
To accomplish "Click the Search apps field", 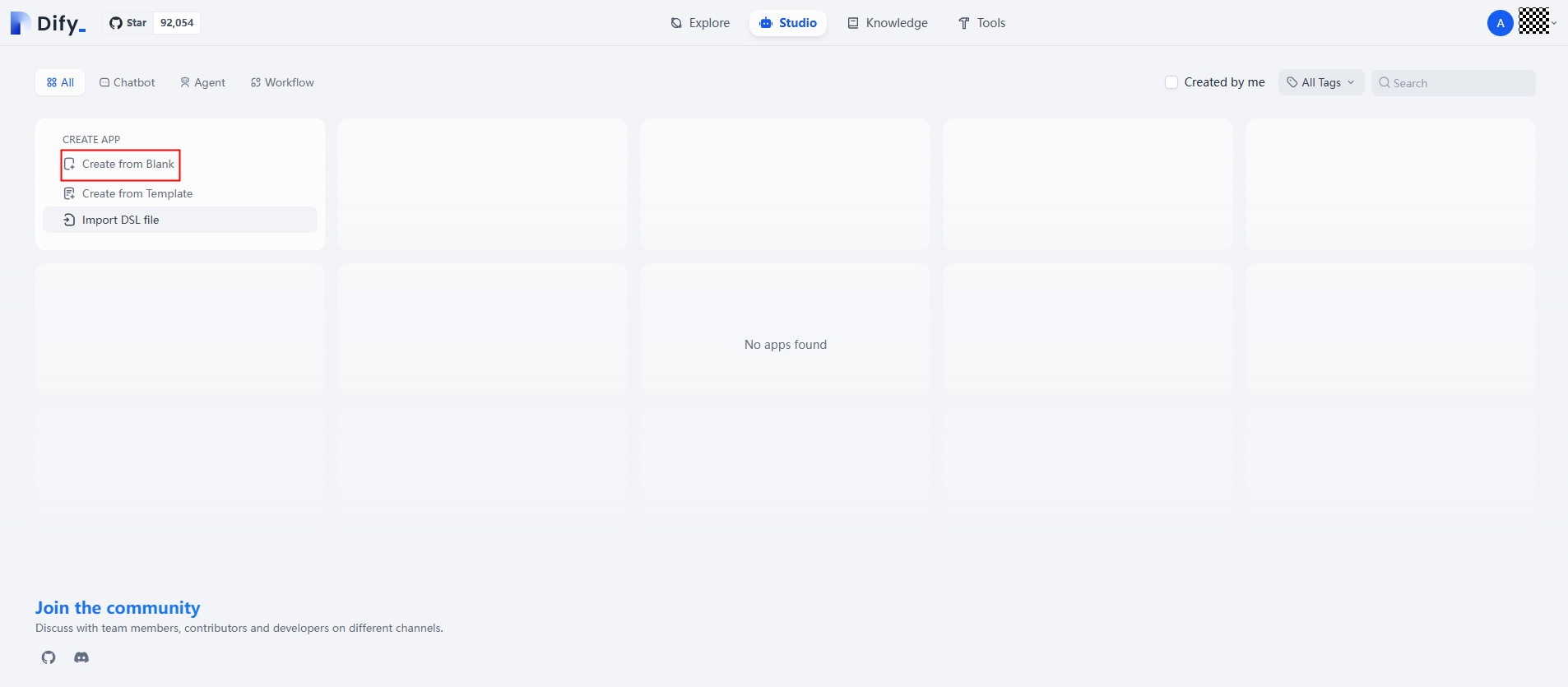I will pyautogui.click(x=1453, y=83).
